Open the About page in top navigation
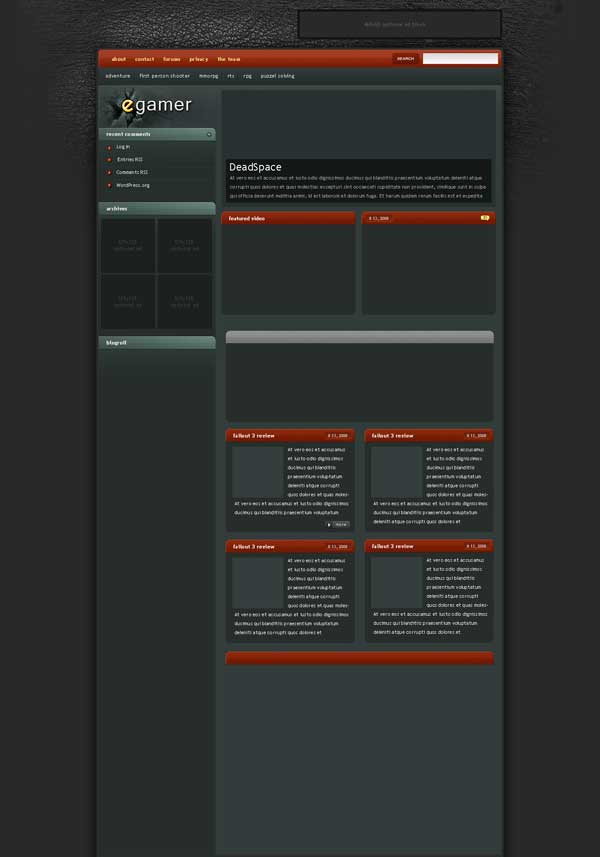This screenshot has height=857, width=600. [119, 59]
